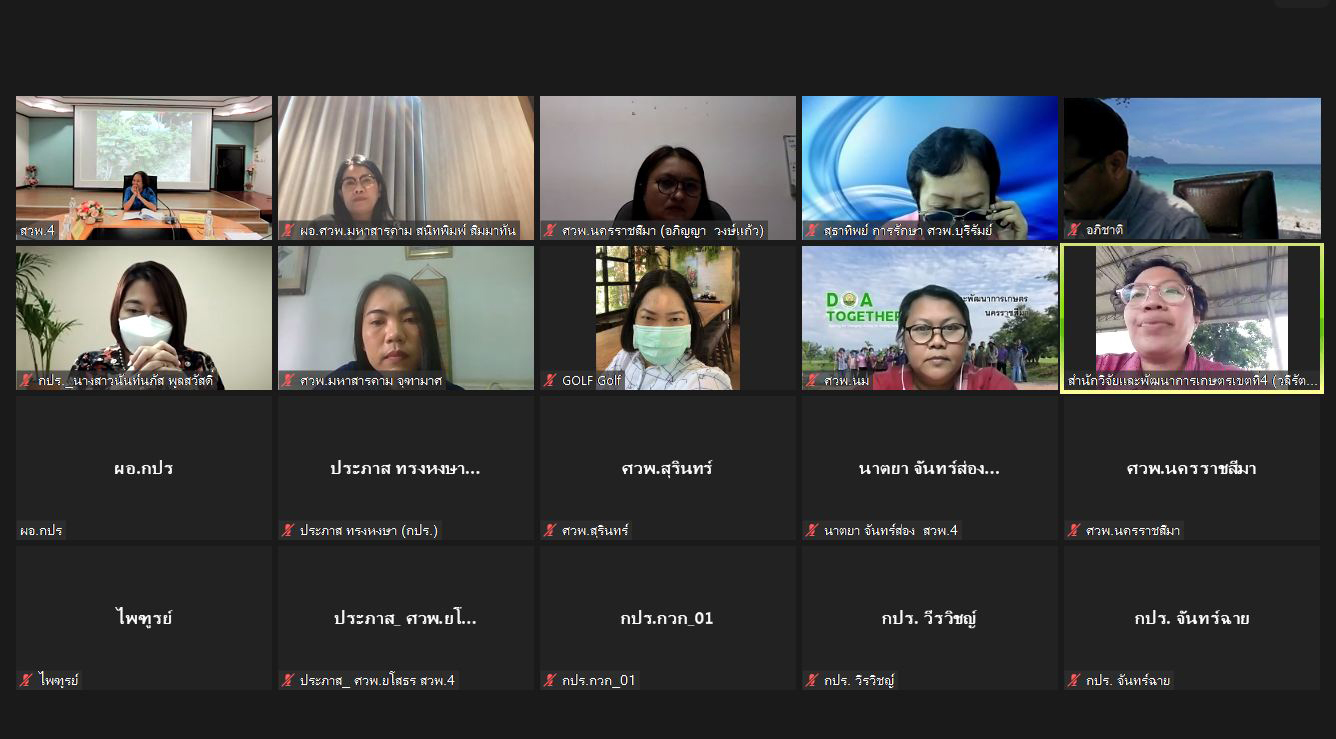This screenshot has width=1336, height=739.
Task: Click muted mic icon next to GOLF Golf
Action: 550,380
